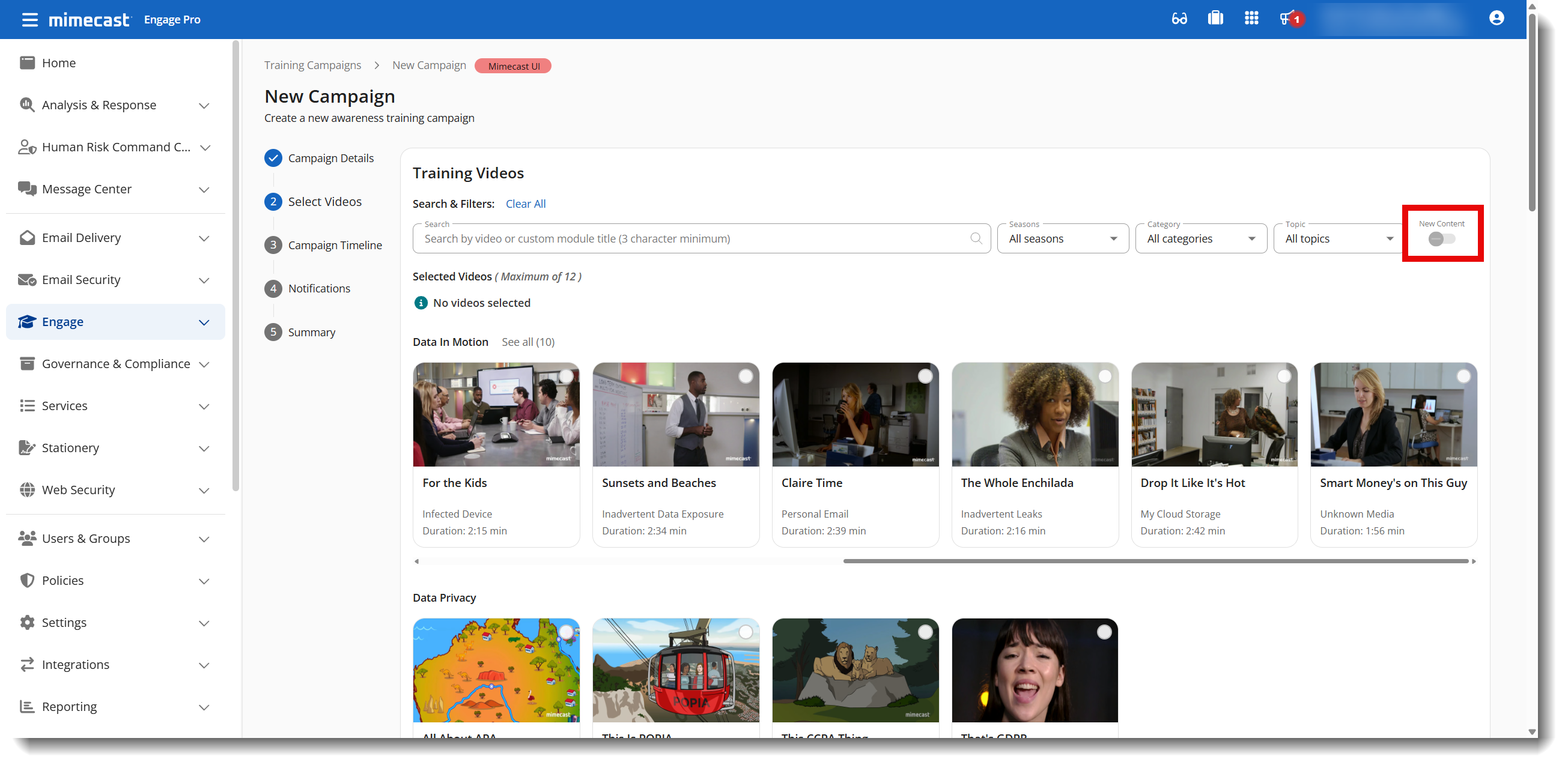This screenshot has height=768, width=1568.
Task: Open the Topic dropdown
Action: tap(1339, 238)
